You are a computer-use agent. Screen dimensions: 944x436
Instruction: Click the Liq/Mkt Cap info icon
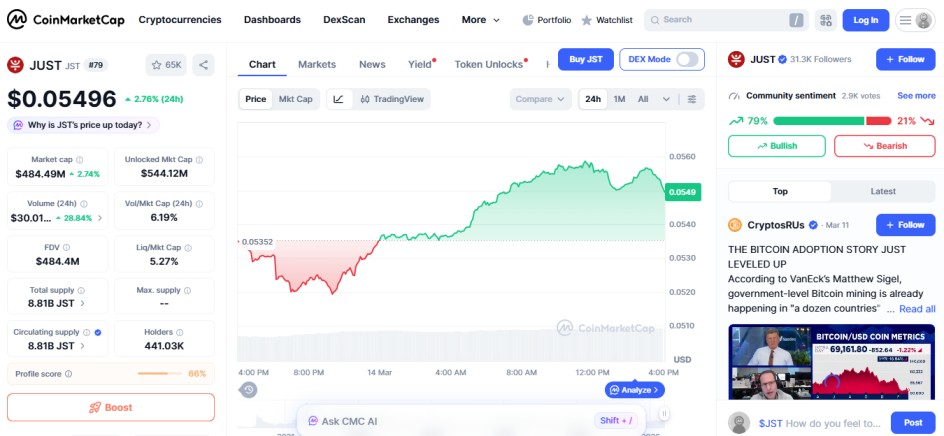coord(188,248)
